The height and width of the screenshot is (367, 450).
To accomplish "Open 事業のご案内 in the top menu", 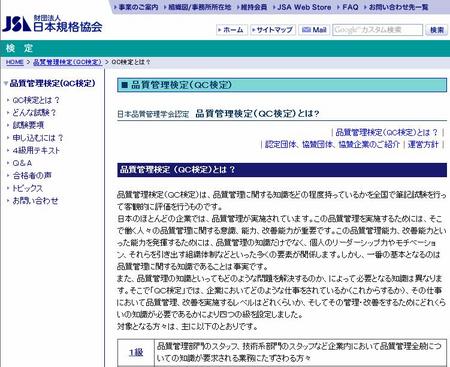I will 136,7.
